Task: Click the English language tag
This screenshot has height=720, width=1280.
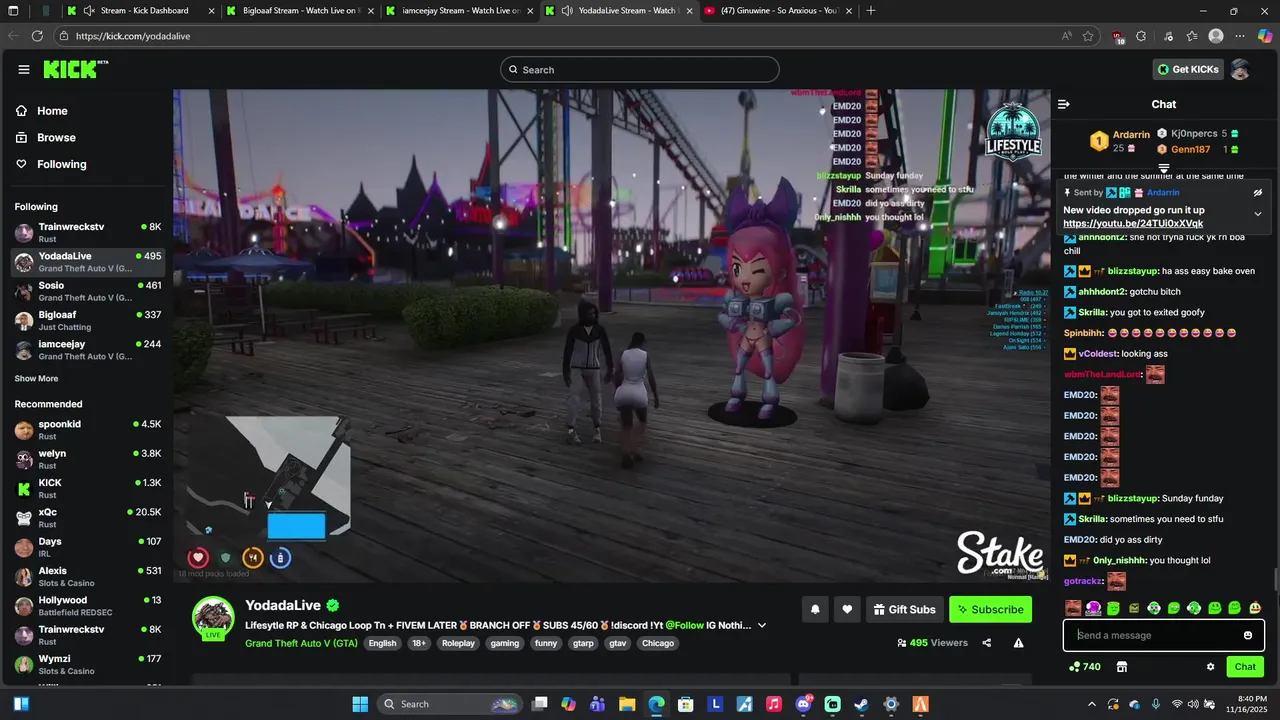Action: (x=382, y=643)
